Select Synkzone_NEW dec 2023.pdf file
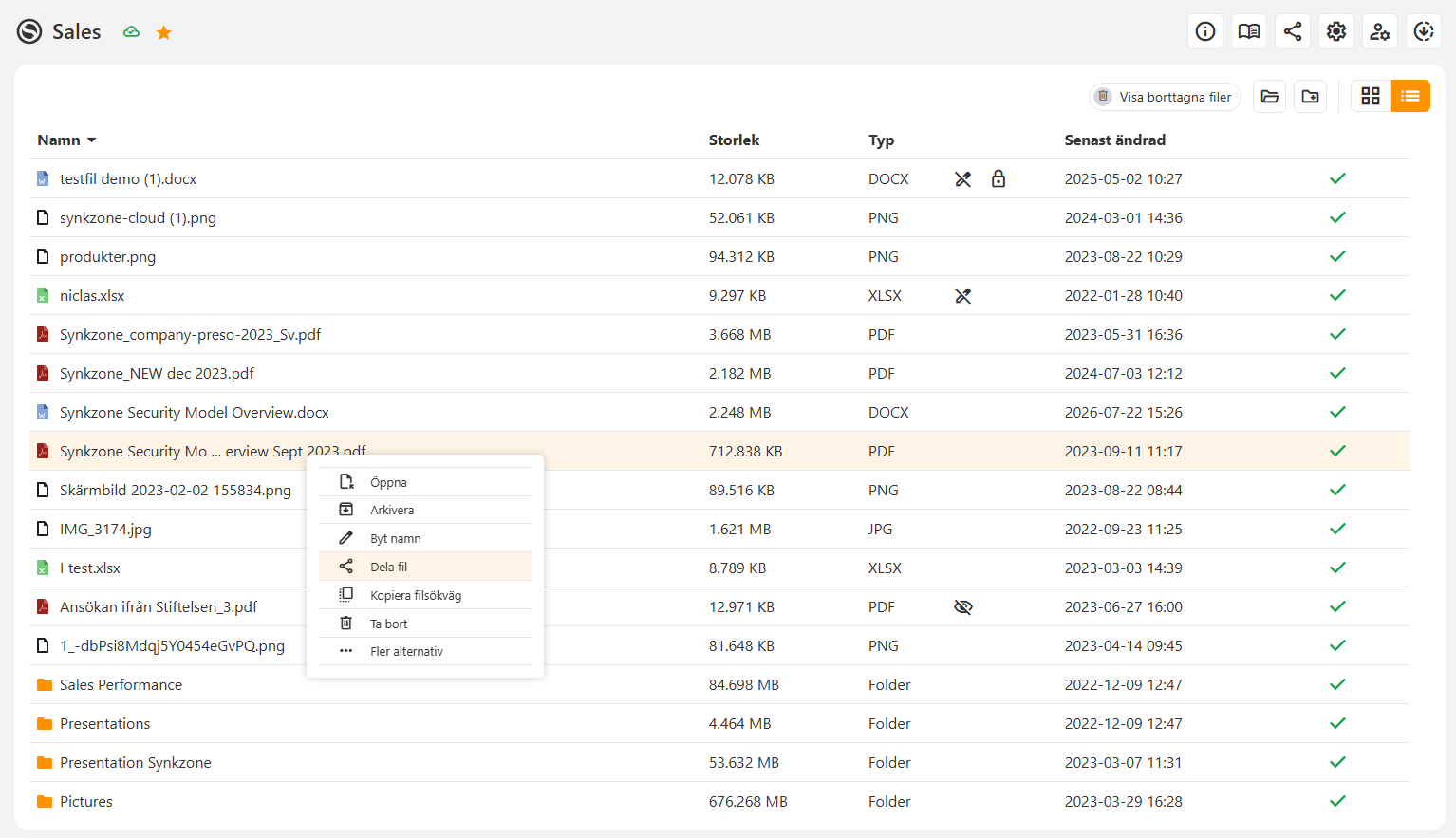 point(157,374)
